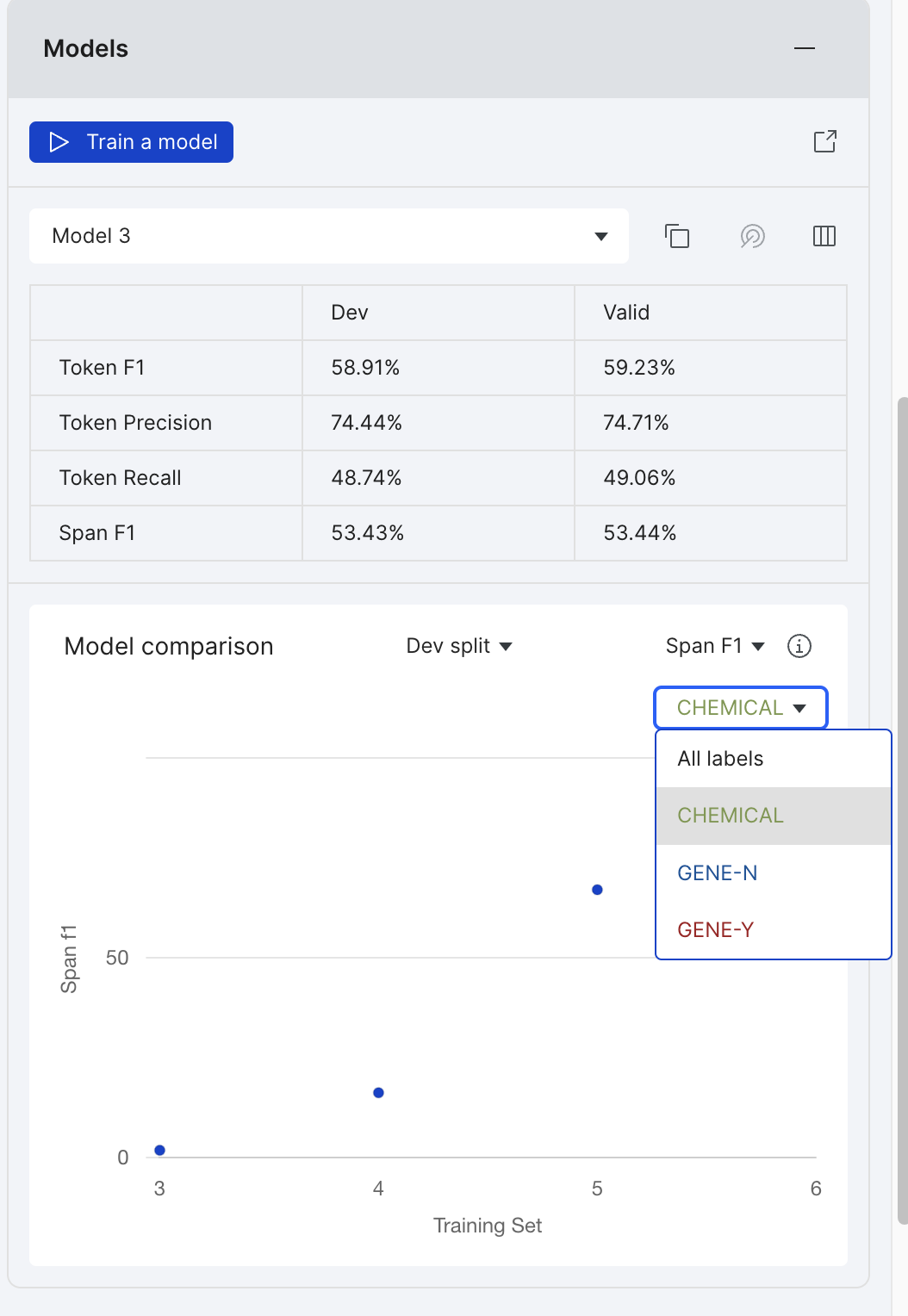Click the data point at training set 3
Screen dimensions: 908x1316
click(x=159, y=1151)
